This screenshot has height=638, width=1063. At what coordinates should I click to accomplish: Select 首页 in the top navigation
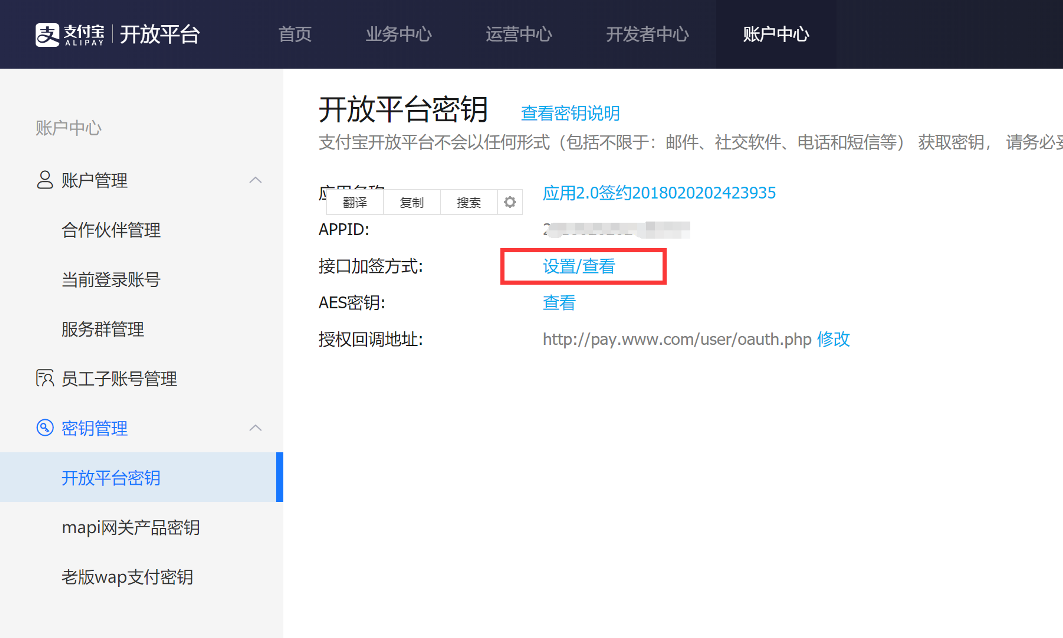[294, 33]
